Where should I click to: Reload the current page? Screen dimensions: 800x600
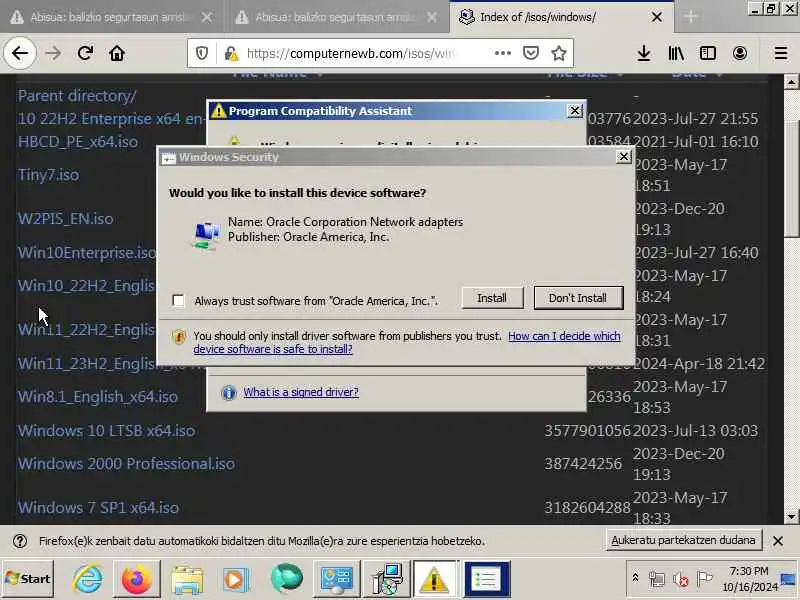pos(85,53)
